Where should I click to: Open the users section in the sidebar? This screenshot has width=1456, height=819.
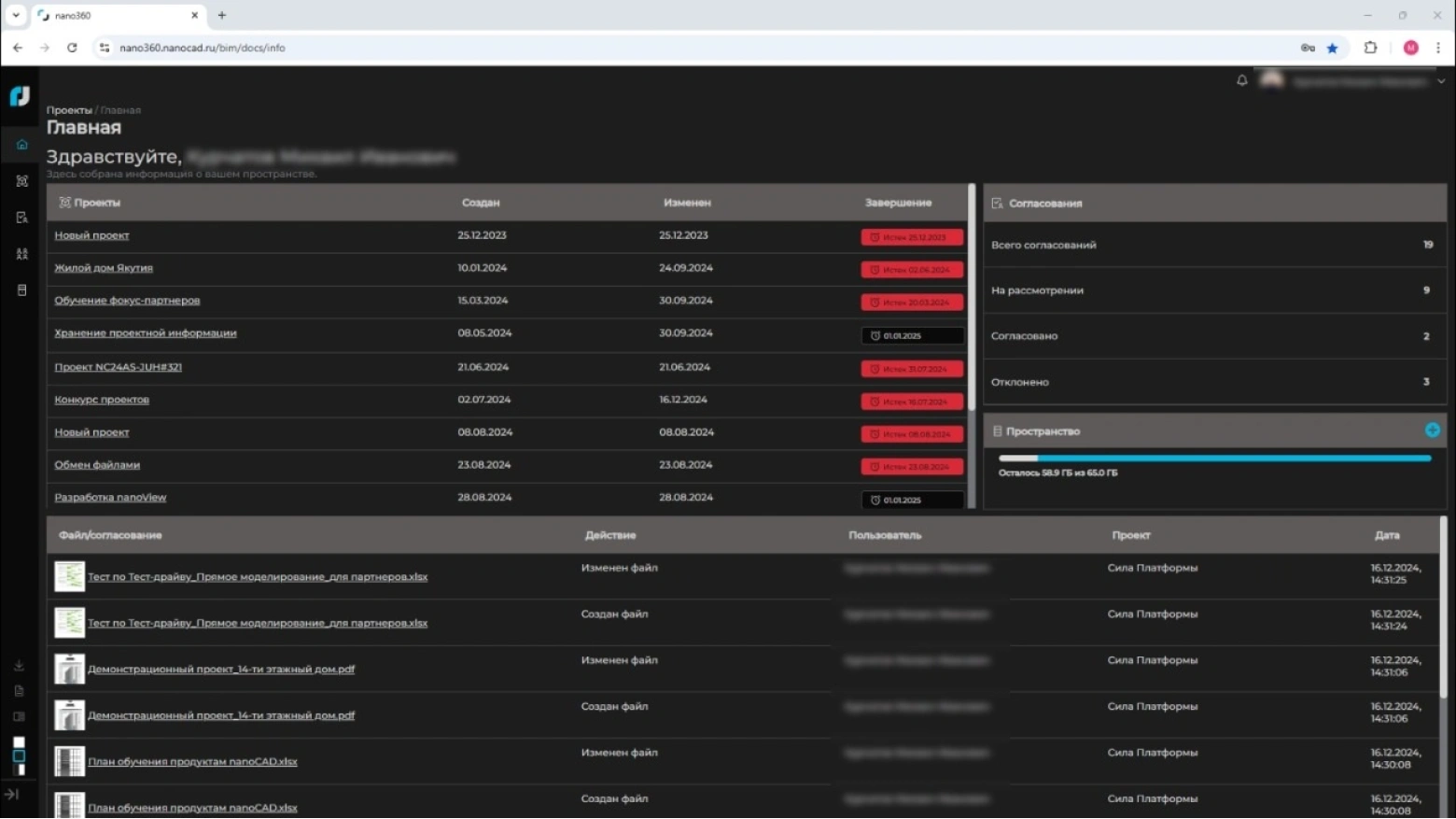click(21, 254)
